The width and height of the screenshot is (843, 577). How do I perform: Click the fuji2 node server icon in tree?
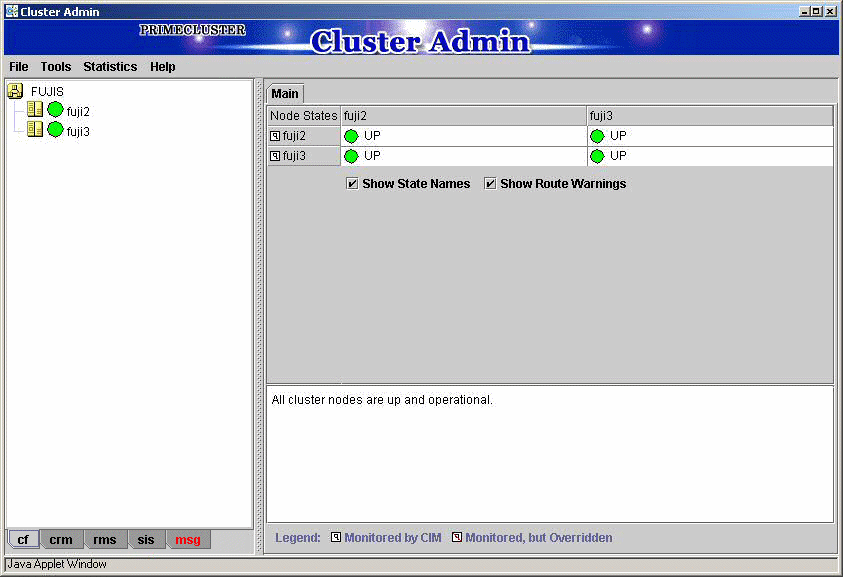pos(35,109)
